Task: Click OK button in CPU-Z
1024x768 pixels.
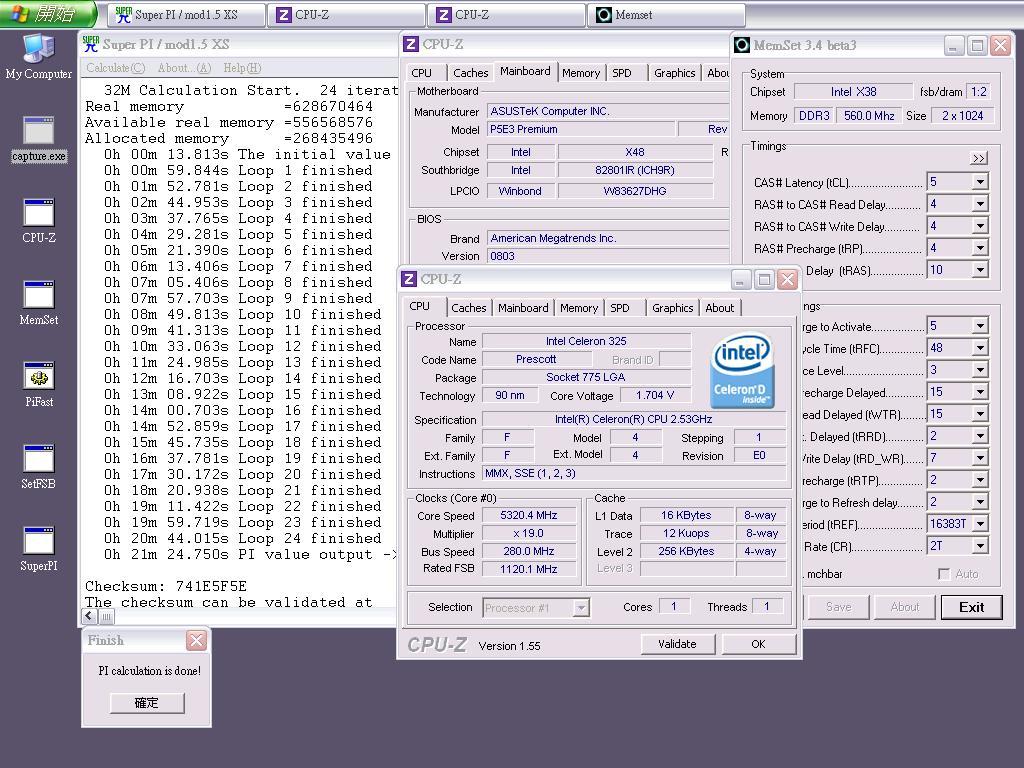Action: coord(758,644)
